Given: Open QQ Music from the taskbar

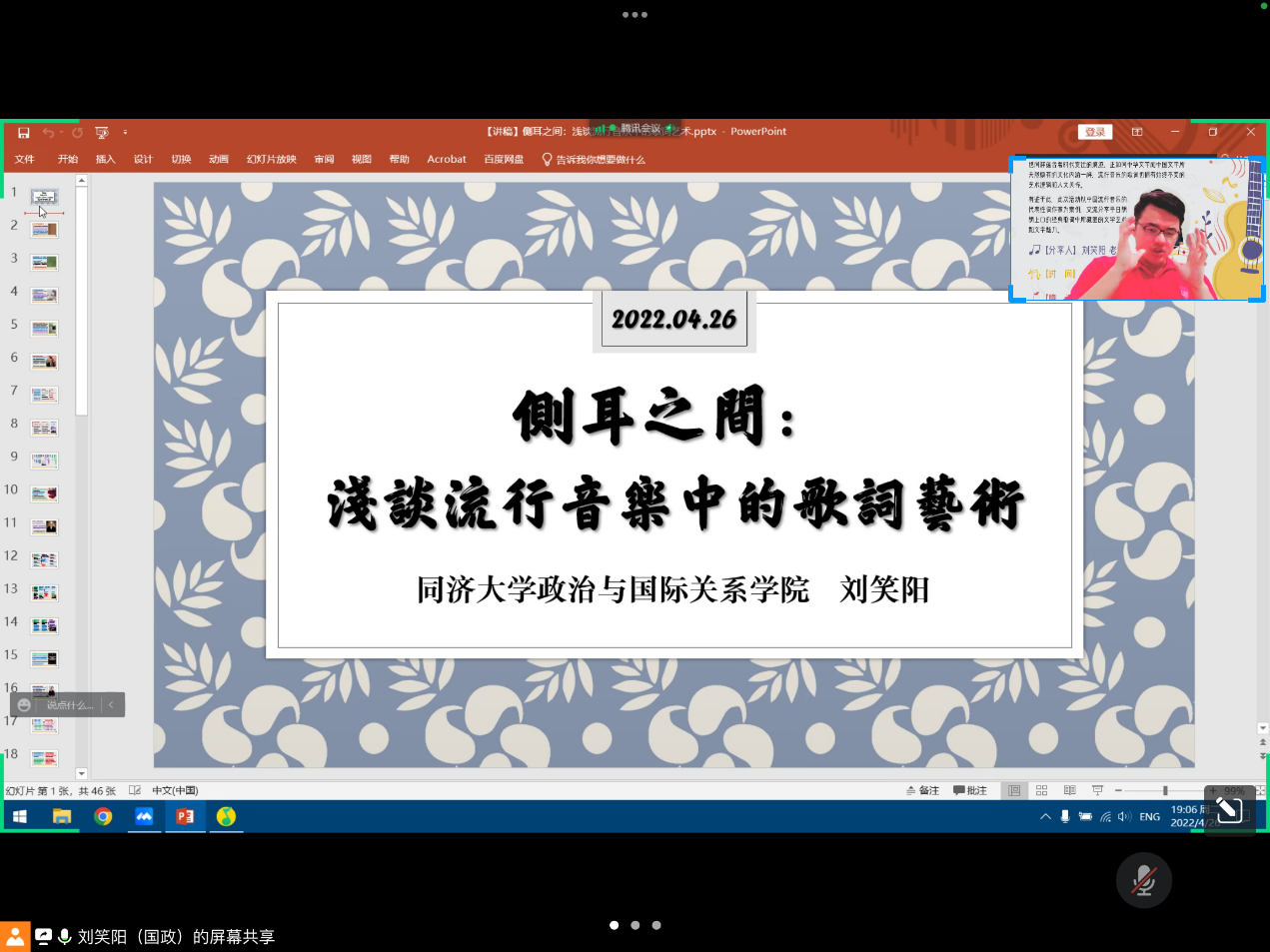Looking at the screenshot, I should 226,816.
